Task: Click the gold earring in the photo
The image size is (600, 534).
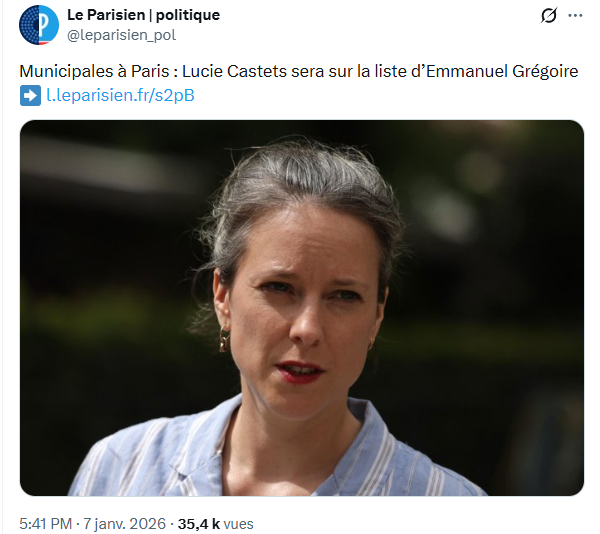Action: (x=224, y=339)
